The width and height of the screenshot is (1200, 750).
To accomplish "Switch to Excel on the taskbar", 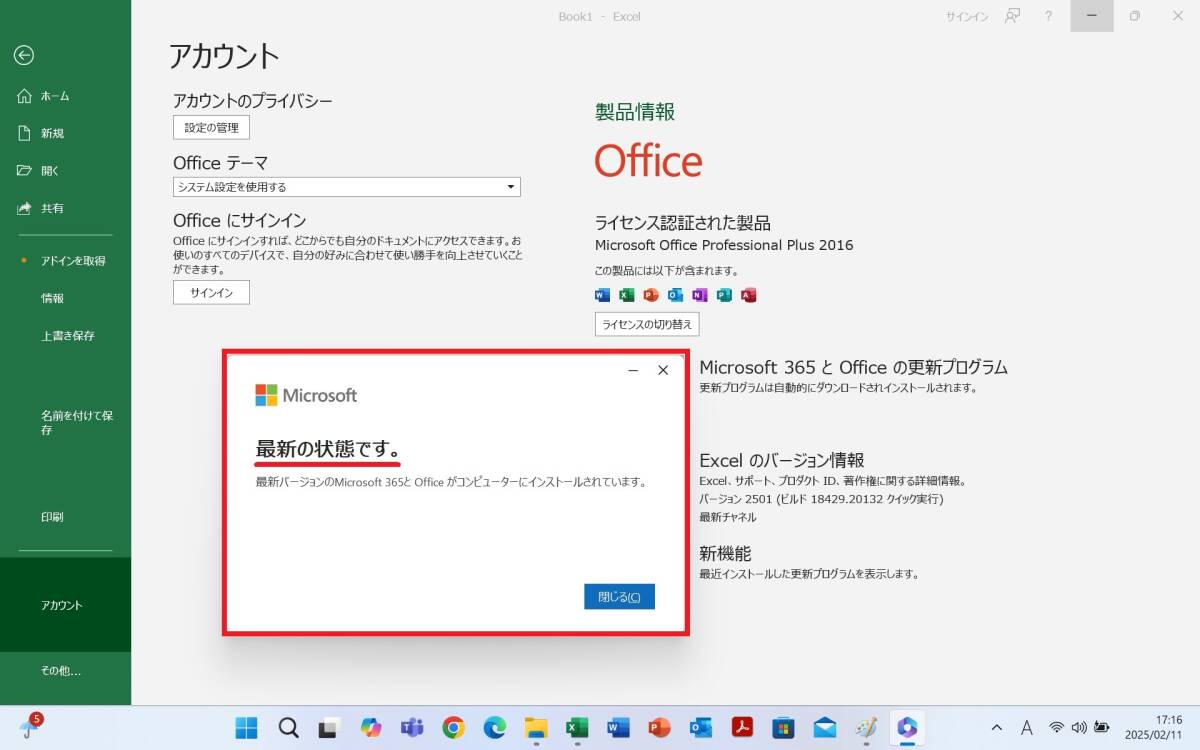I will [577, 728].
